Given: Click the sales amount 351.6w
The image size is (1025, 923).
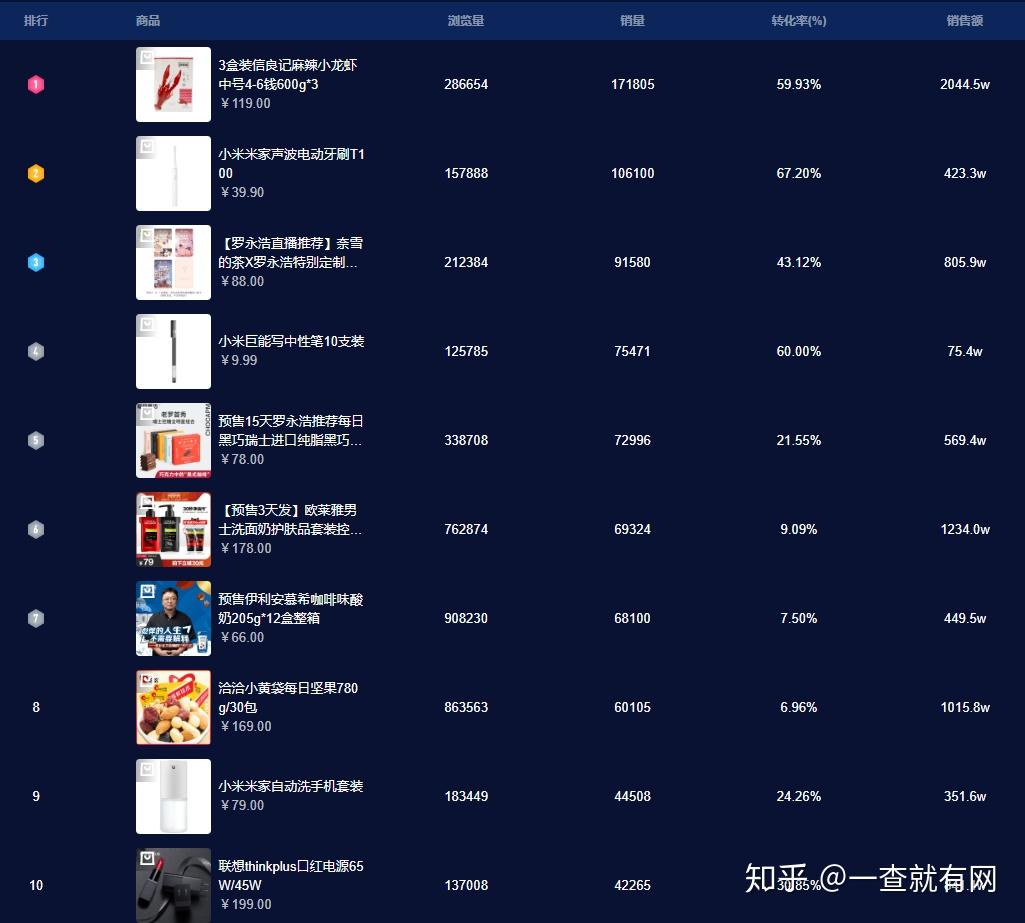Looking at the screenshot, I should click(965, 796).
